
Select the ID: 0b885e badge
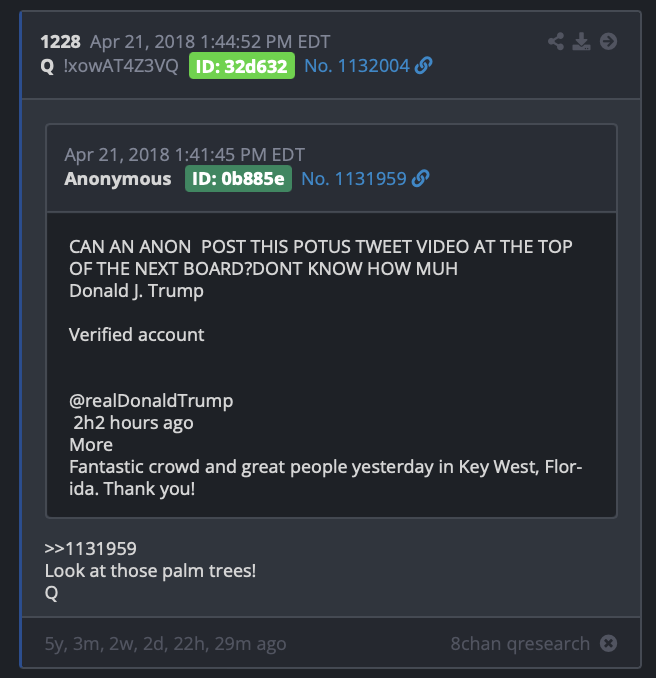pos(238,179)
